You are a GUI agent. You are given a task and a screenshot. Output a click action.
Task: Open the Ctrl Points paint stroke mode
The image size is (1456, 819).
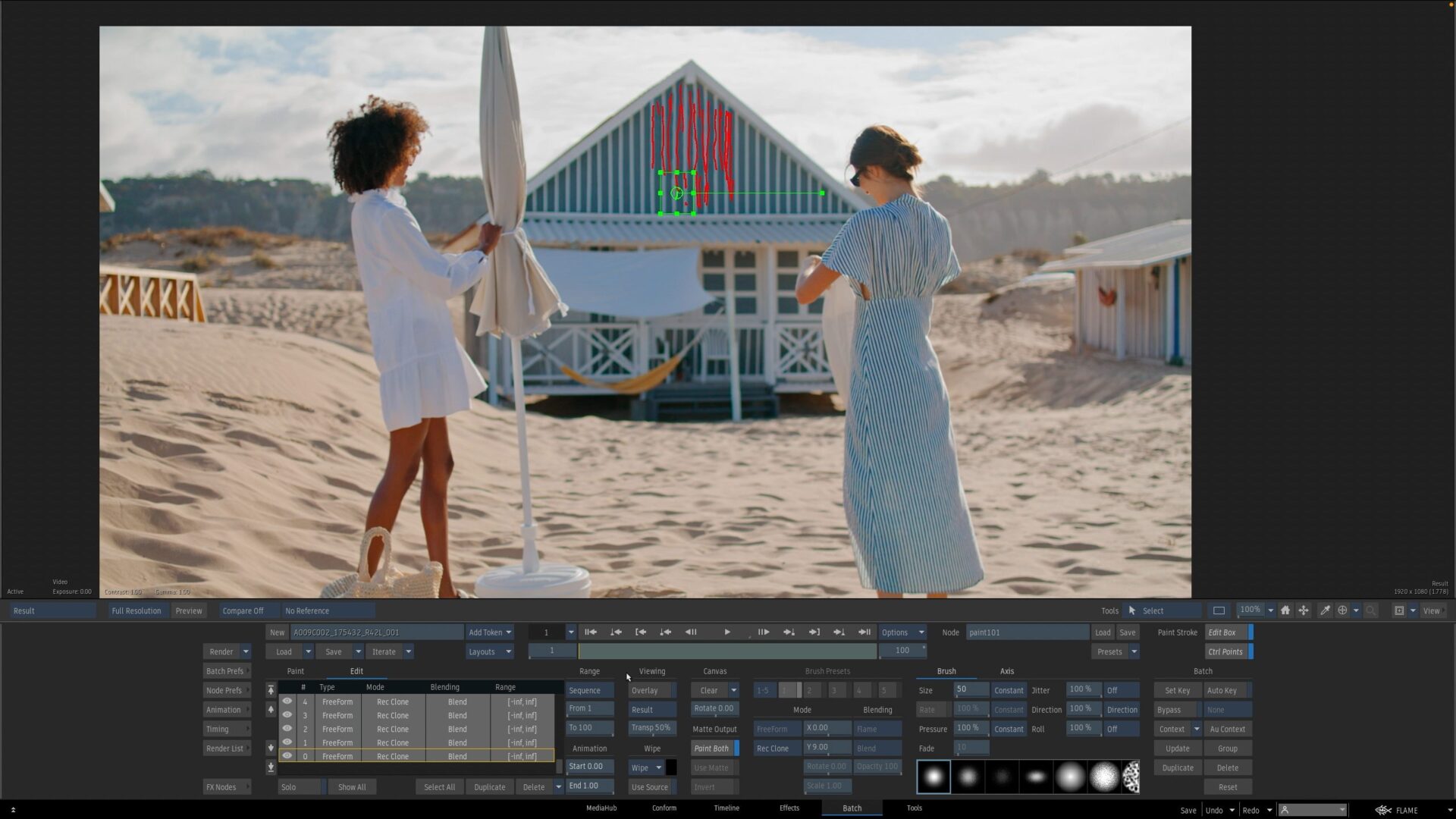point(1225,651)
